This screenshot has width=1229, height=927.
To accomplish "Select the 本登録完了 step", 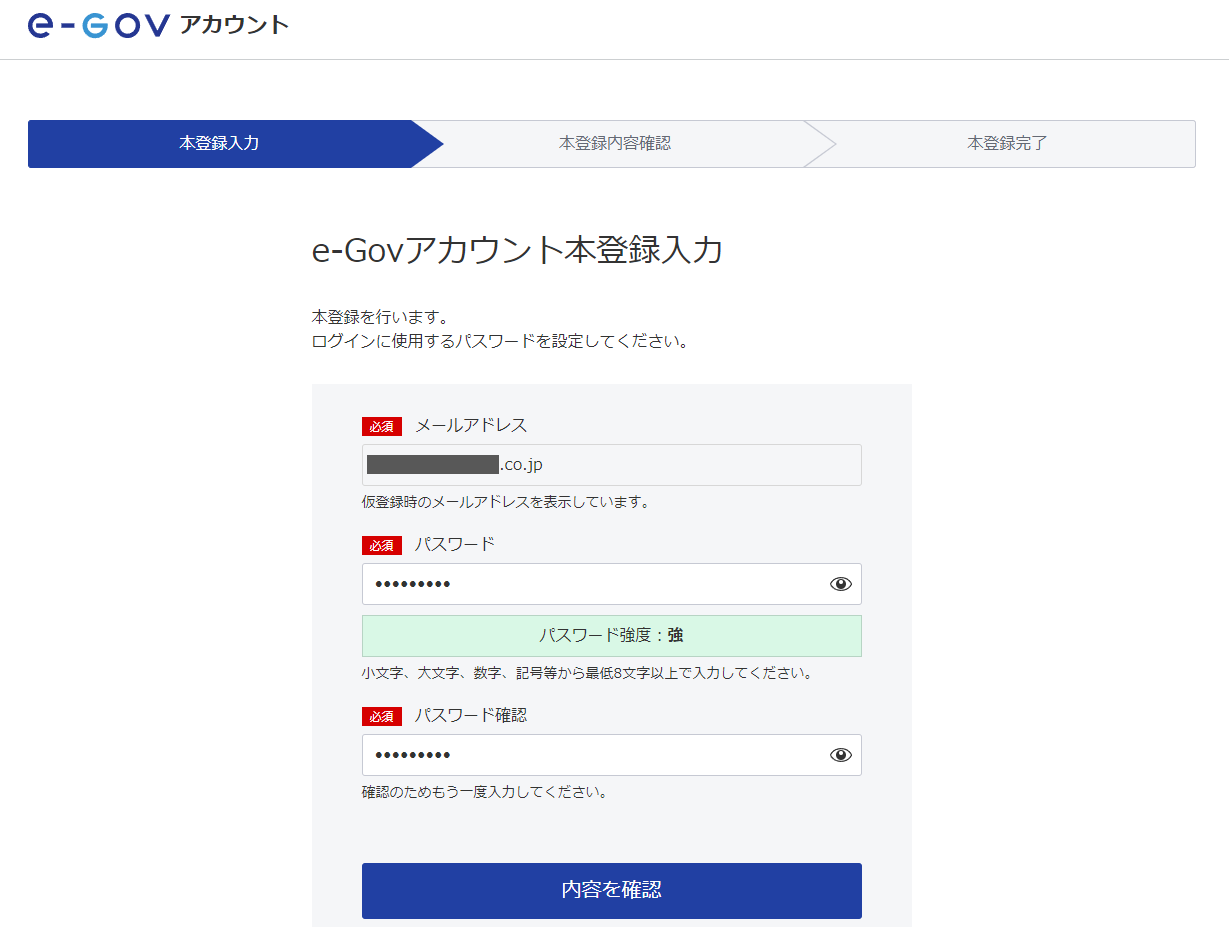I will coord(1006,143).
